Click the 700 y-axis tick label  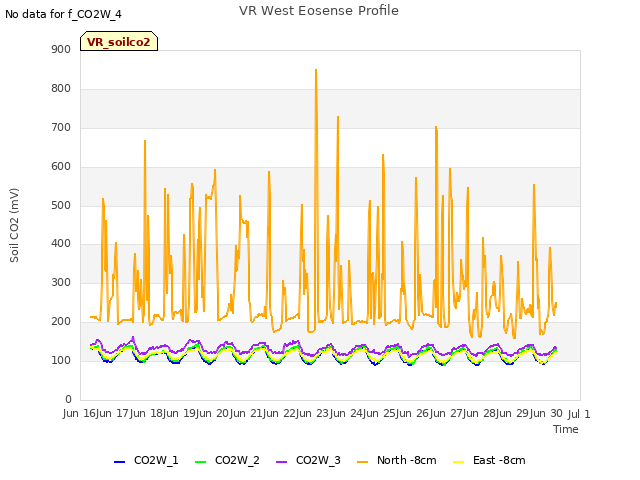click(61, 127)
